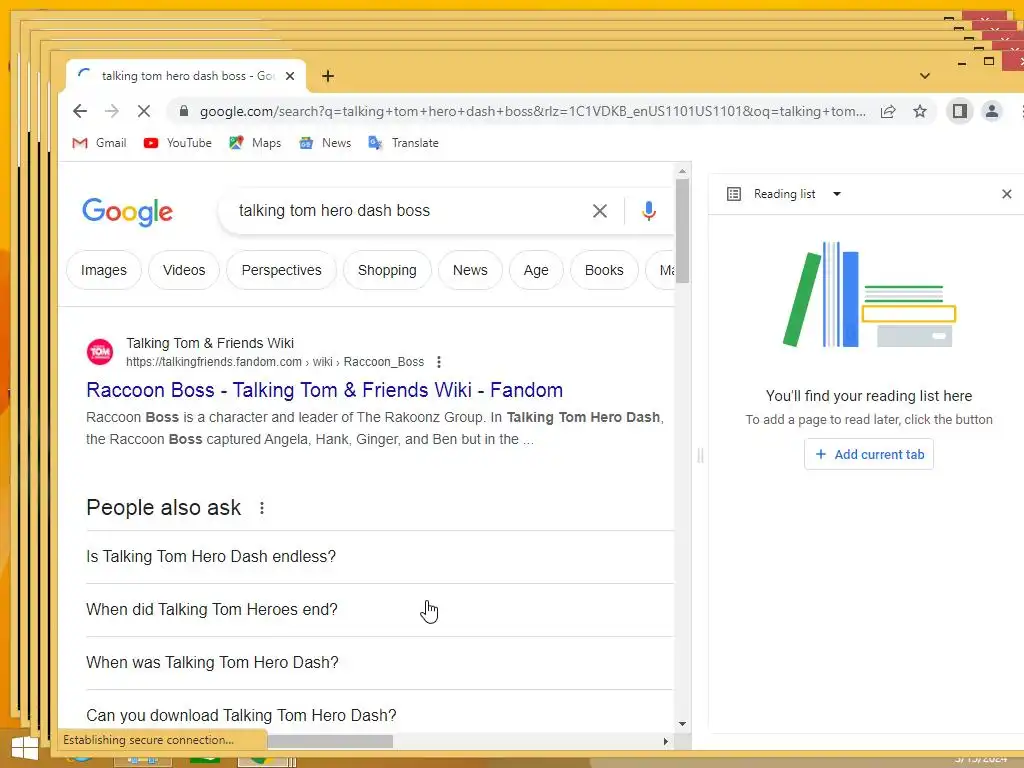1024x768 pixels.
Task: Open the three-dot menu beside People also ask
Action: click(262, 508)
